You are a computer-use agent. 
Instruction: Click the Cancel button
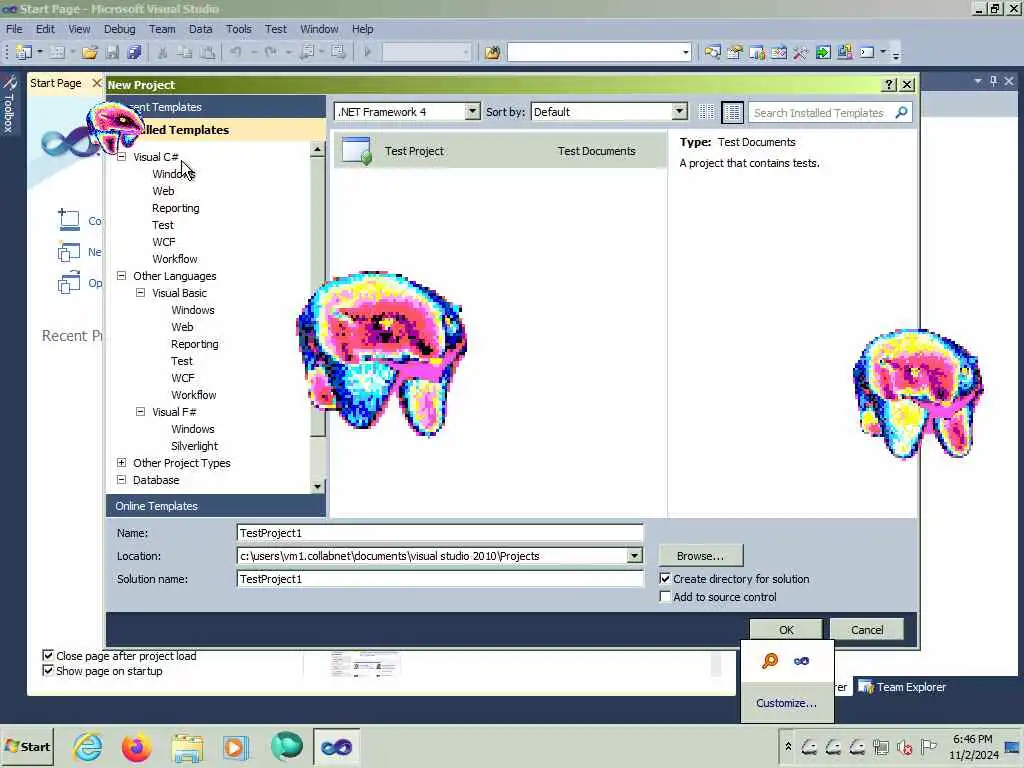(867, 630)
